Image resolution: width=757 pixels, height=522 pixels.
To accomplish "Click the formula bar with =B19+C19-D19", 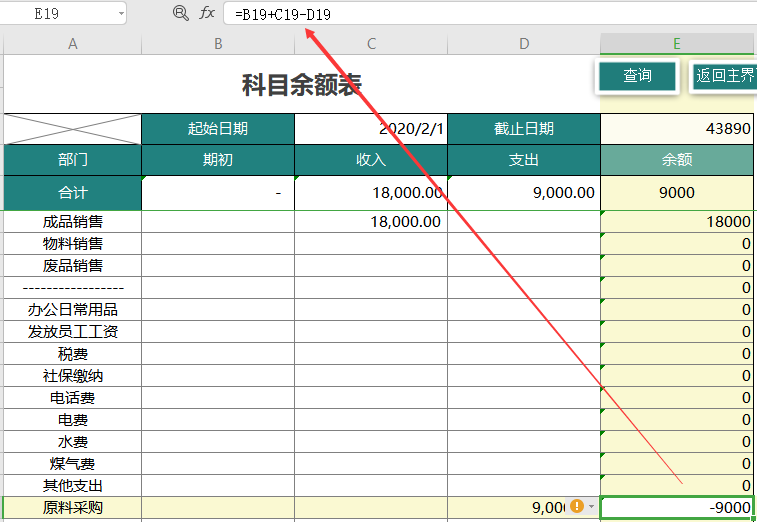I will pyautogui.click(x=480, y=14).
